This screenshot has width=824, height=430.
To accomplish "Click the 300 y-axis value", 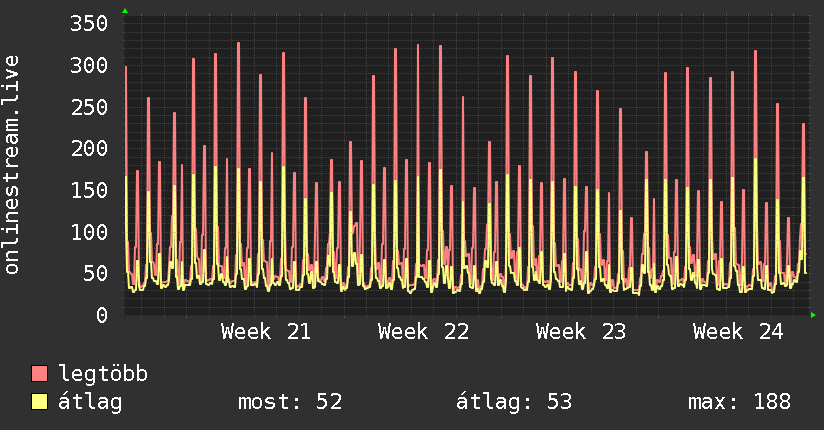I will coord(89,66).
